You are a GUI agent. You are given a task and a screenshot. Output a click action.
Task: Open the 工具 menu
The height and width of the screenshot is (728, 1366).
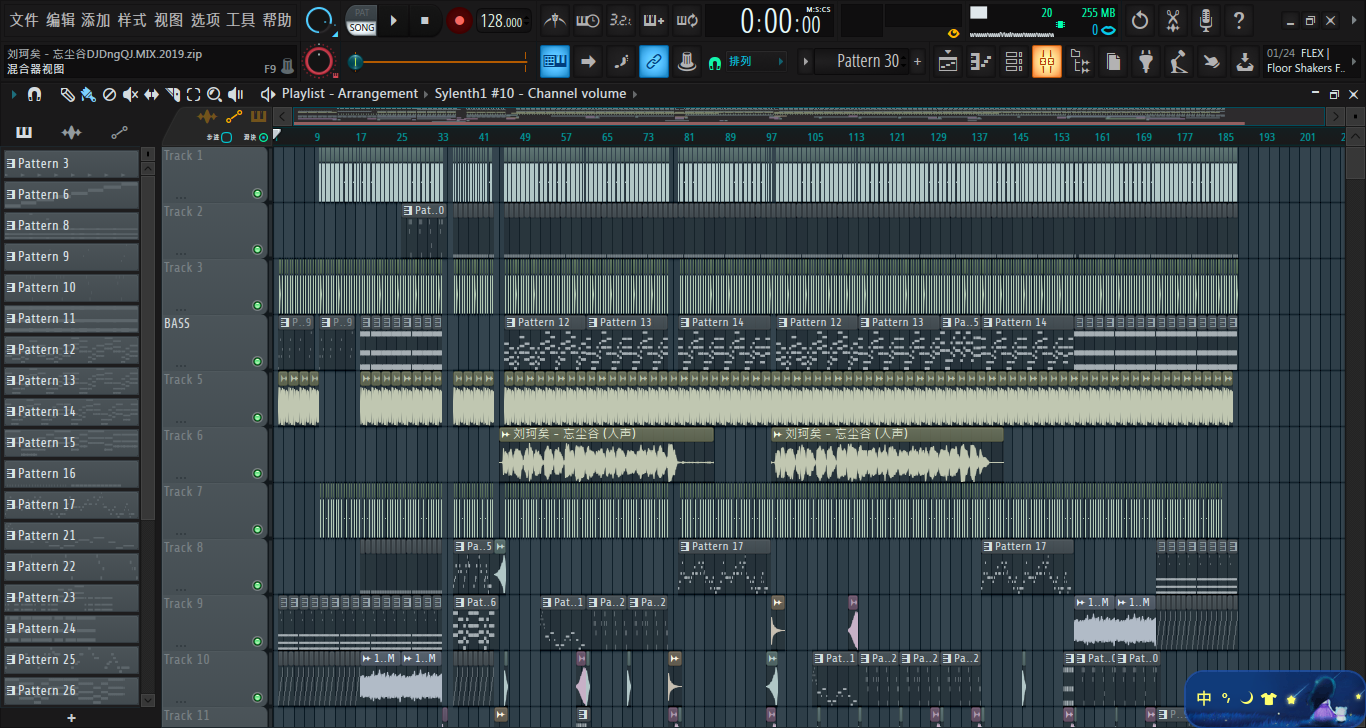tap(240, 20)
